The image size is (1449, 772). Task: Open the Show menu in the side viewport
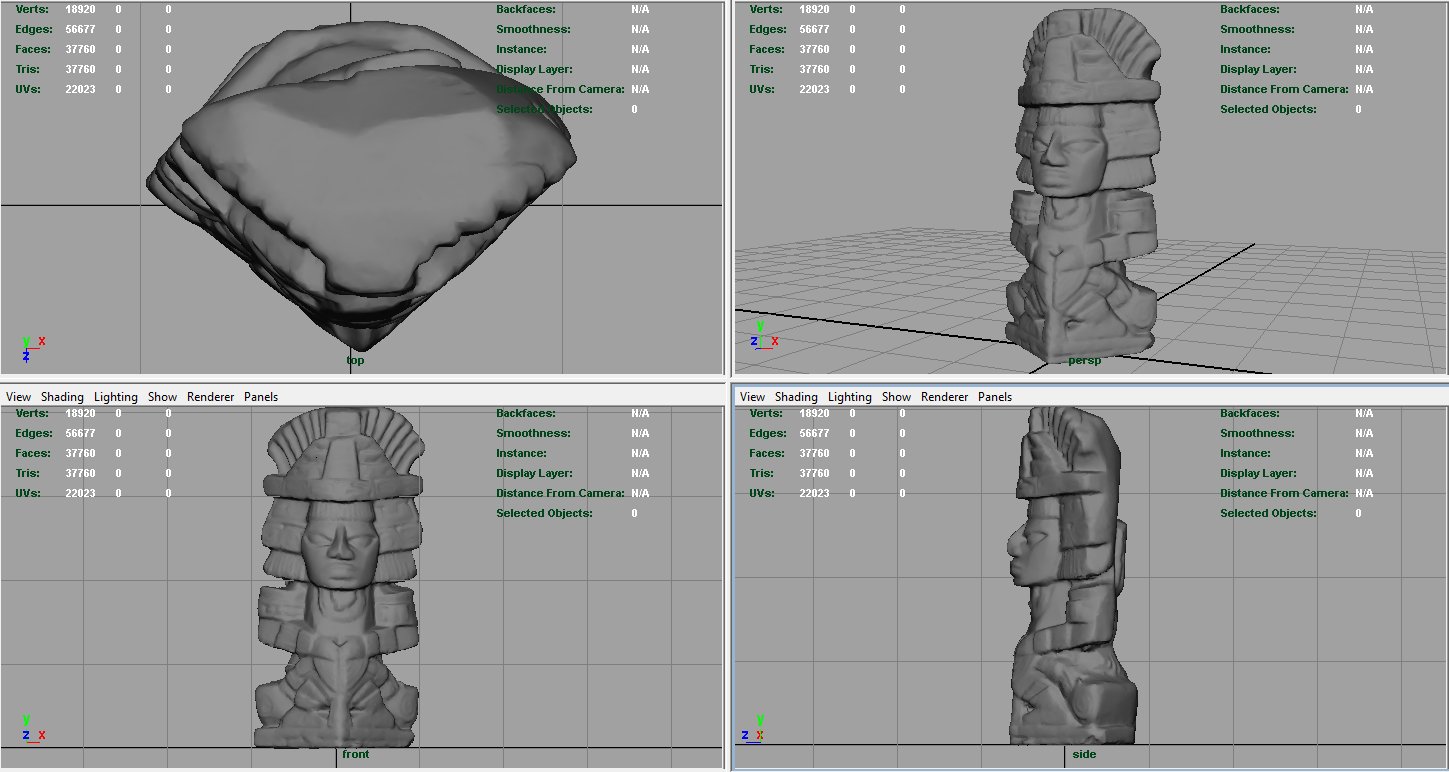(x=896, y=397)
